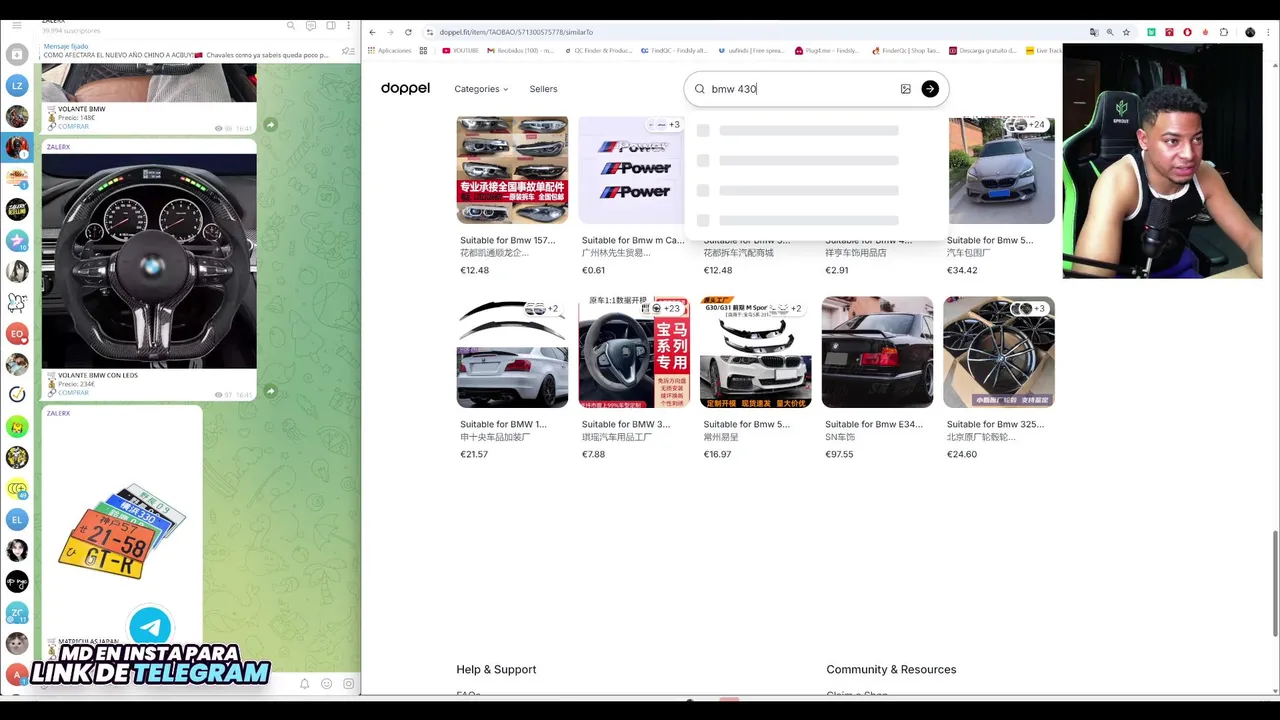Click the green extension icon

click(1151, 32)
